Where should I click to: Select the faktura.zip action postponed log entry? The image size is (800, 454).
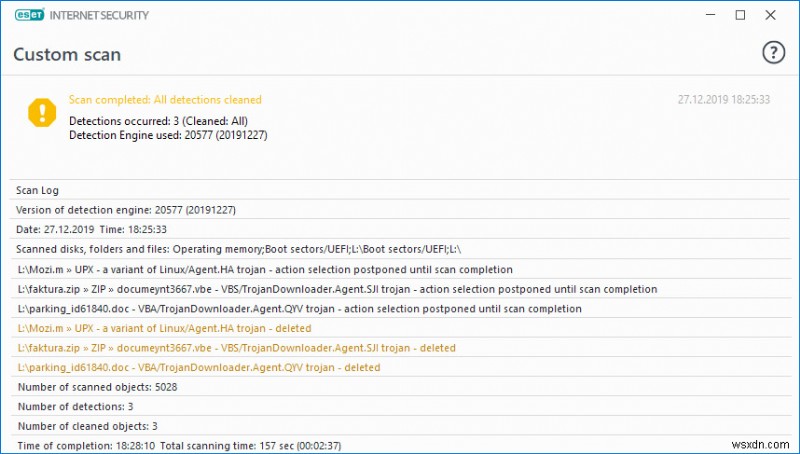(337, 289)
